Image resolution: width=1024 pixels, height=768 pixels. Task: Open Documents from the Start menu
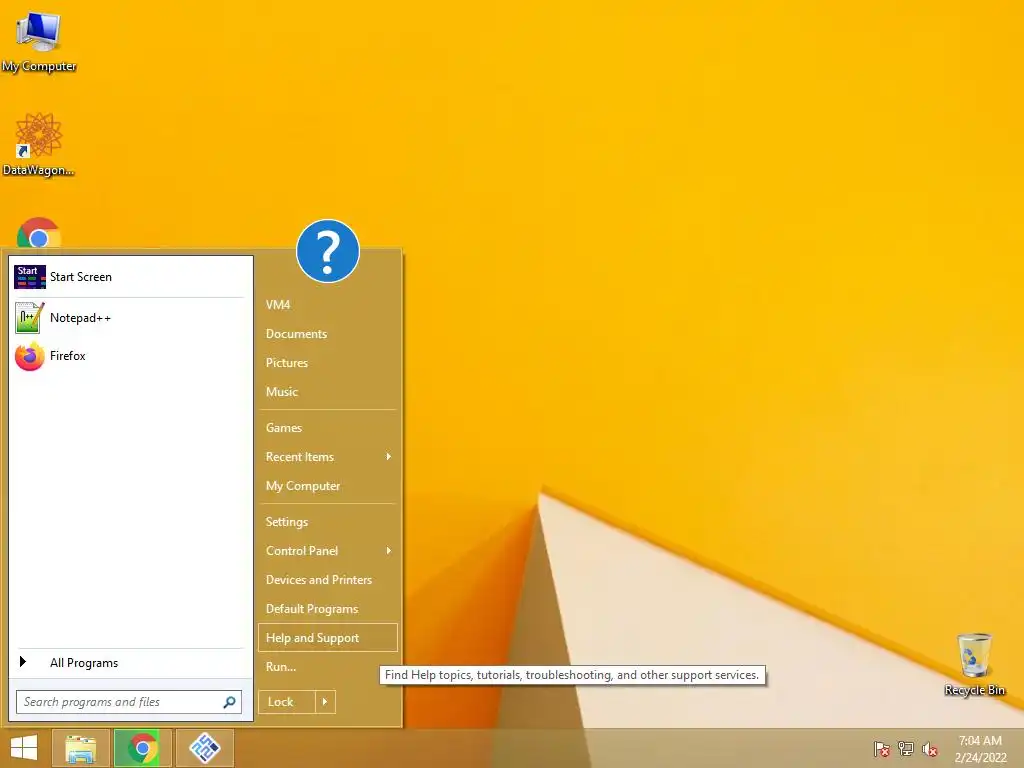coord(328,334)
